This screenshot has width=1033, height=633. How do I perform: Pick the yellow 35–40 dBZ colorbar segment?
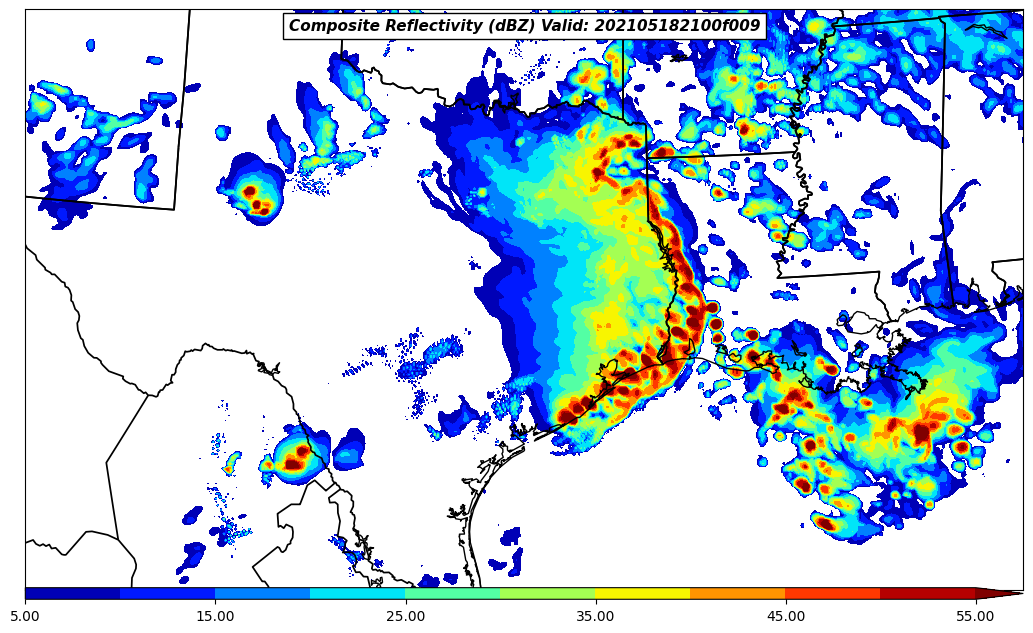[642, 593]
